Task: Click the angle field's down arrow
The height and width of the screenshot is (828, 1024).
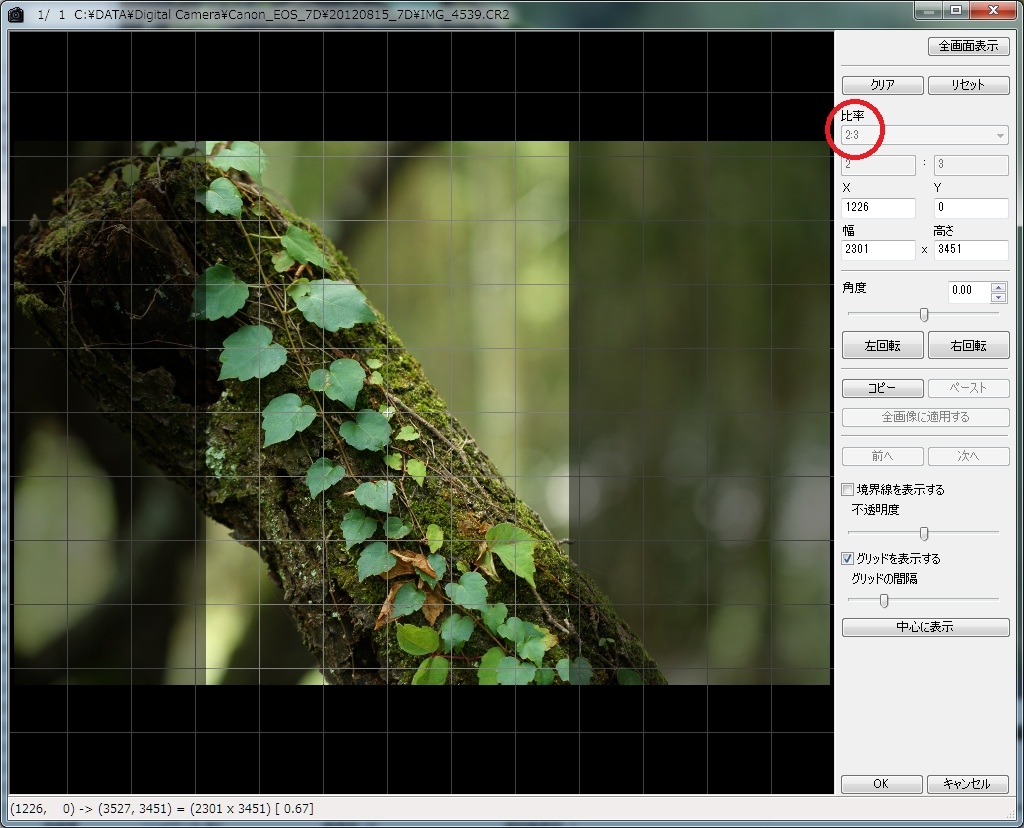Action: (997, 297)
